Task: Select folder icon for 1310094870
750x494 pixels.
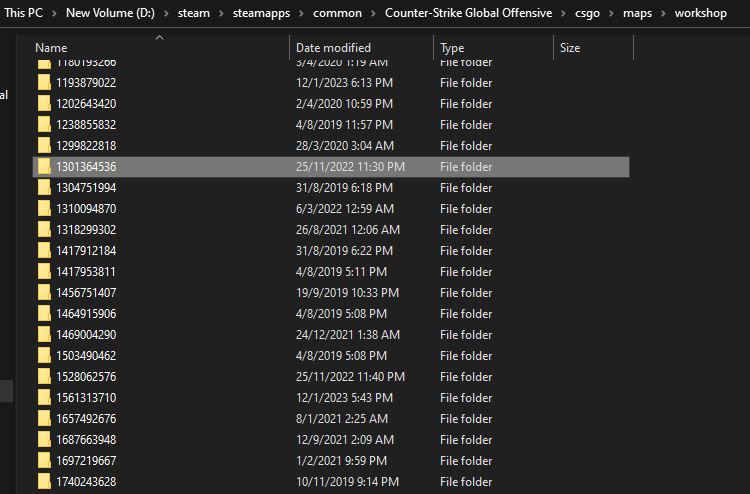Action: 44,209
